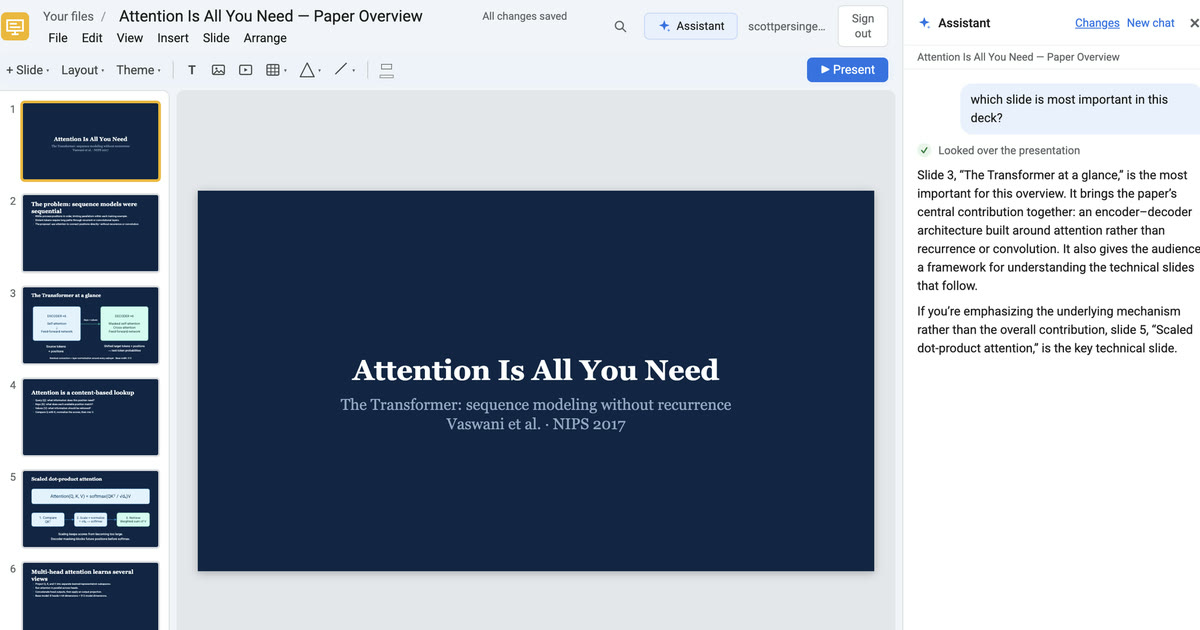Insert a table using the grid icon
The width and height of the screenshot is (1200, 630).
[x=272, y=70]
